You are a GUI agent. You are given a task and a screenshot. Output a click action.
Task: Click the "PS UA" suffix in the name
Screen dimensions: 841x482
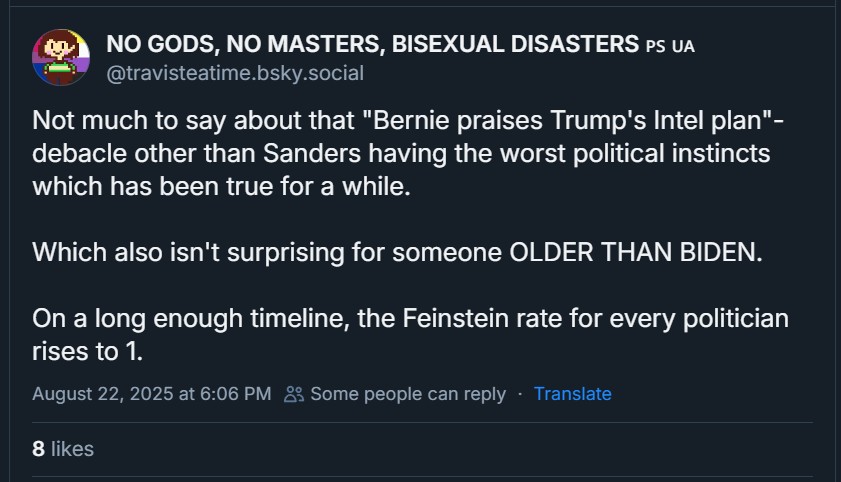(x=670, y=46)
